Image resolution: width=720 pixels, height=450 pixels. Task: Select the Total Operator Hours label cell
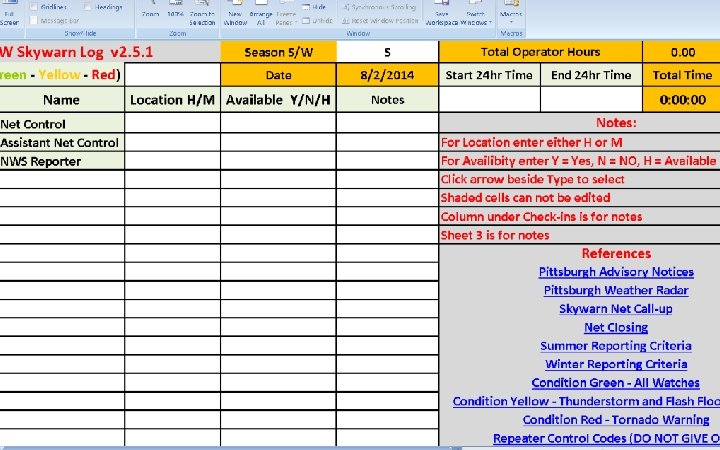[540, 52]
